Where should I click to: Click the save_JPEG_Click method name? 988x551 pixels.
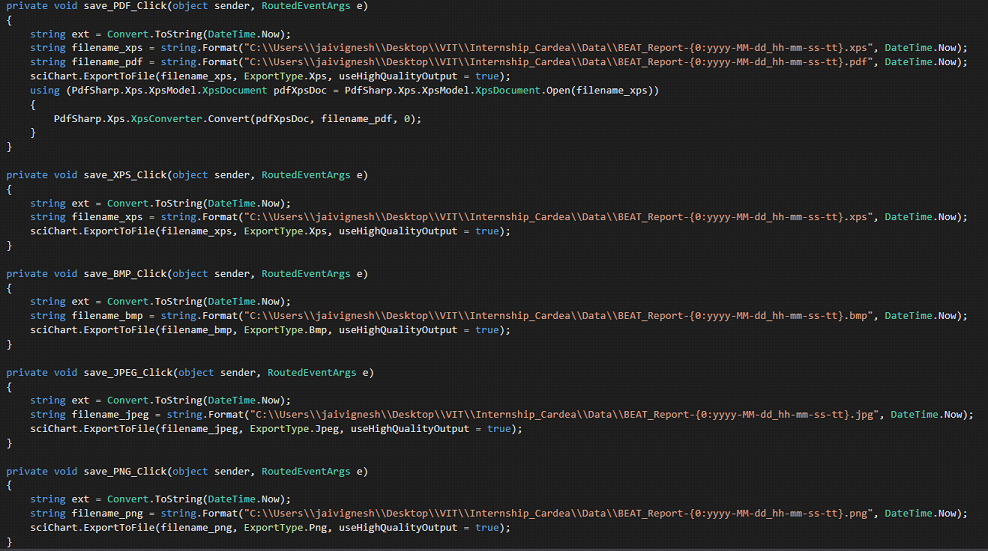(129, 373)
